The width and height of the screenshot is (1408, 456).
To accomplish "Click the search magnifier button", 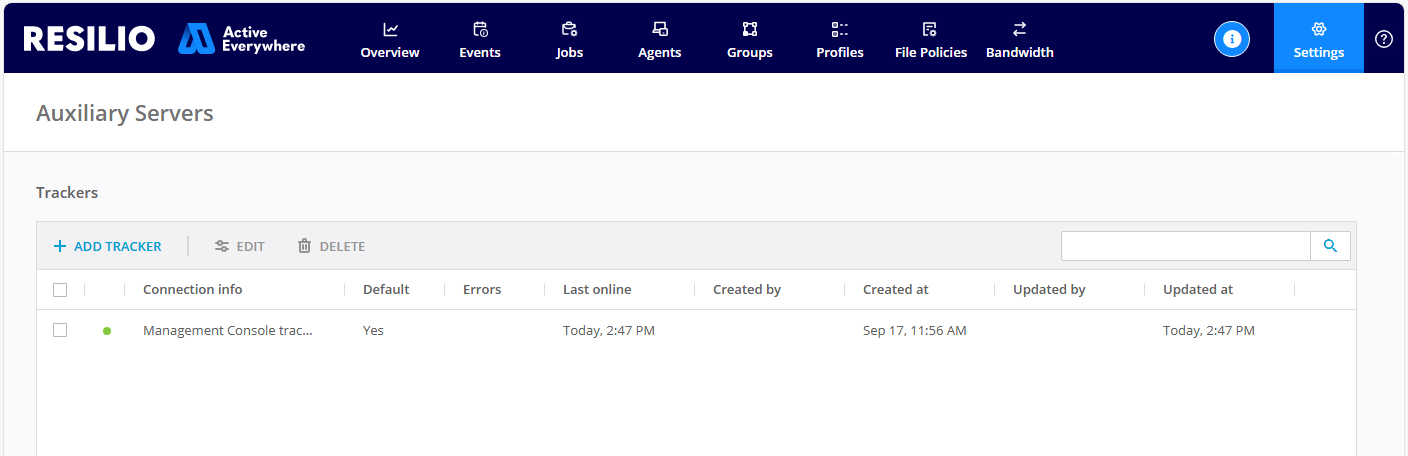I will click(1330, 246).
